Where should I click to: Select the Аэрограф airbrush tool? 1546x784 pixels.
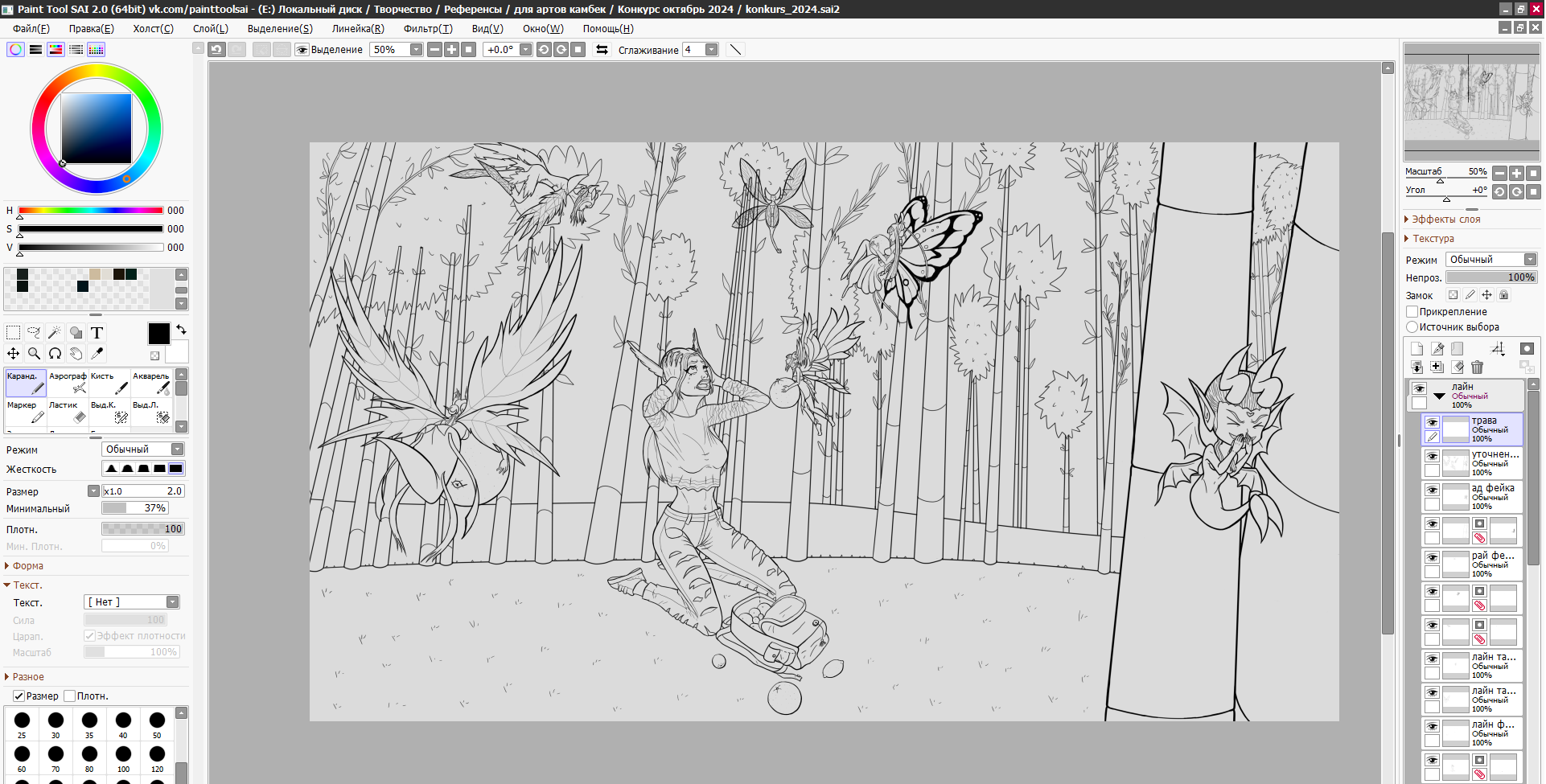(x=68, y=383)
